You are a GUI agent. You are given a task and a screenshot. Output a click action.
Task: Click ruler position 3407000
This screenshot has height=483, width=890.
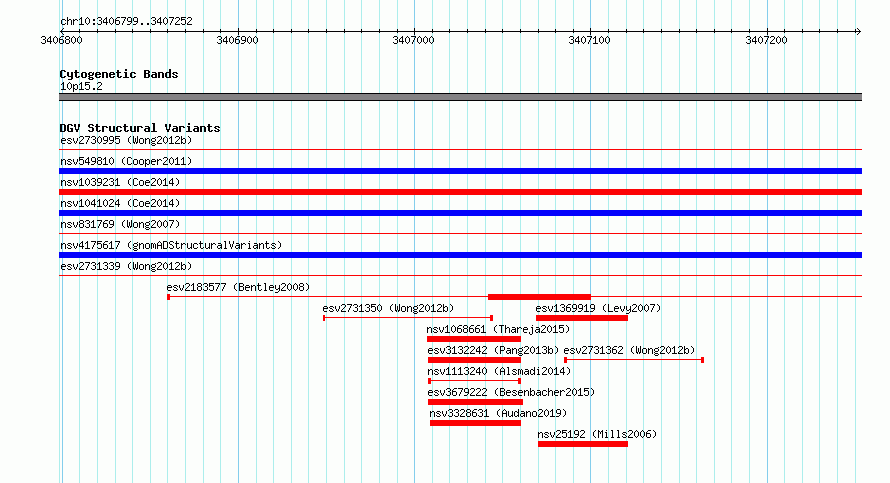413,40
